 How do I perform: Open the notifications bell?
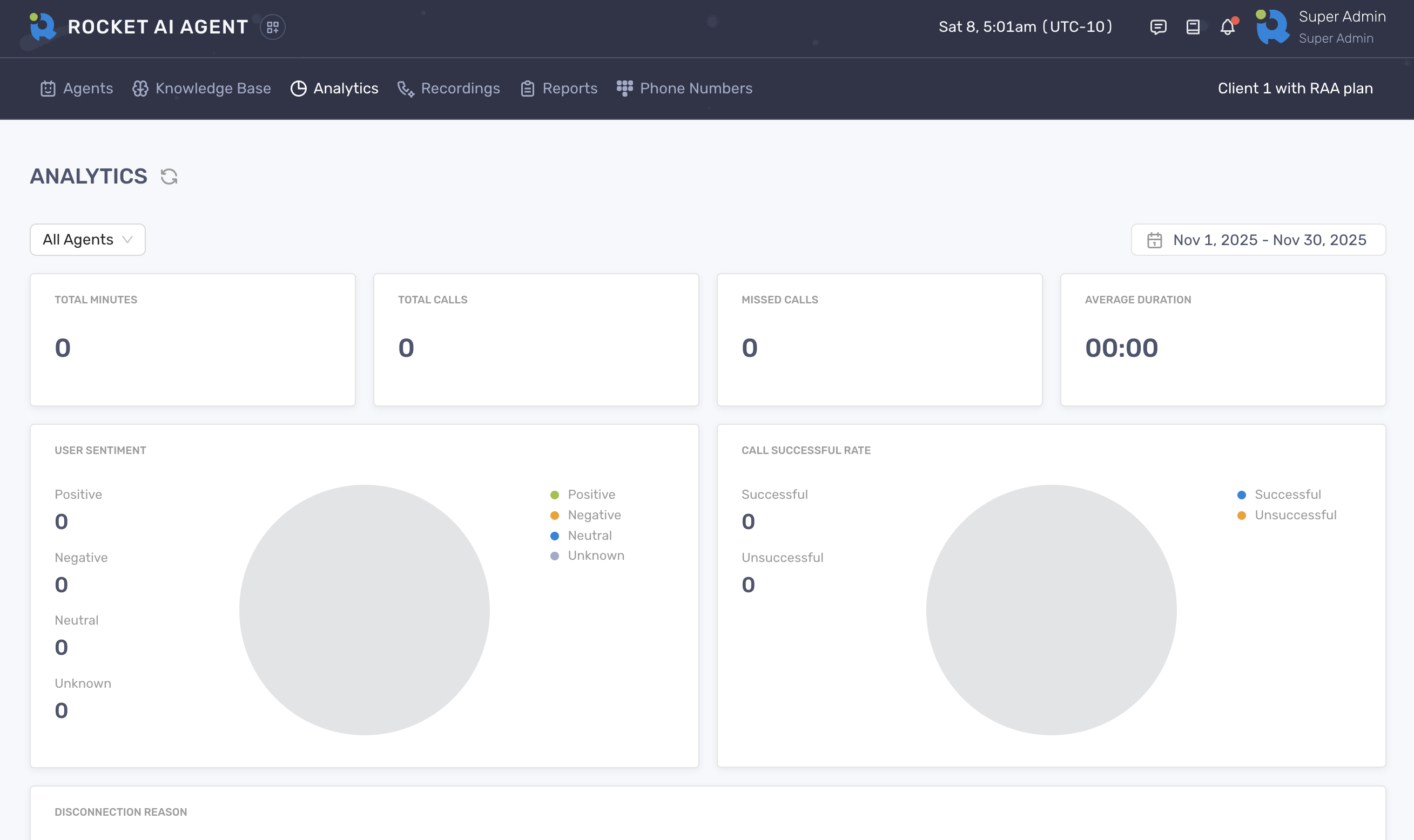click(1227, 26)
